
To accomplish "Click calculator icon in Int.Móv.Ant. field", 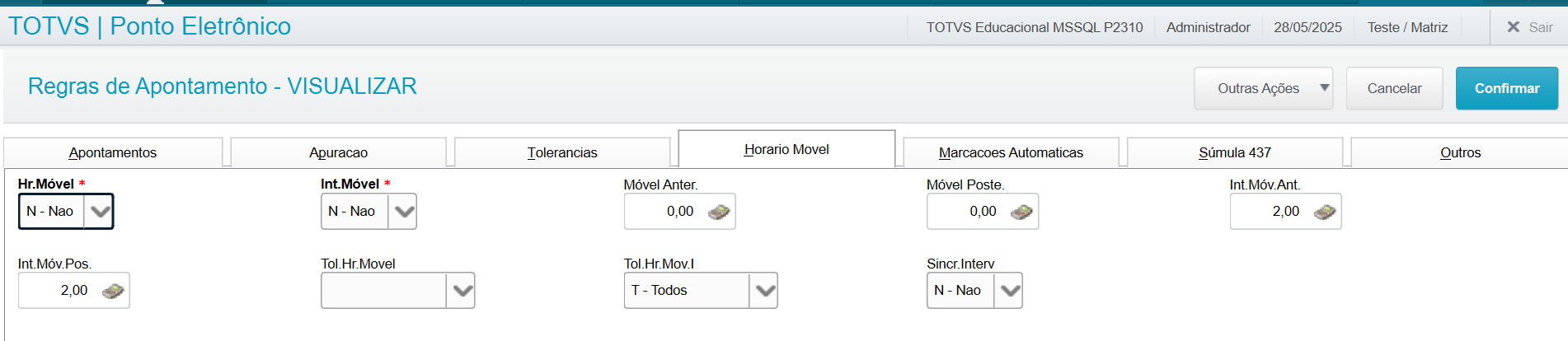I will (1325, 212).
